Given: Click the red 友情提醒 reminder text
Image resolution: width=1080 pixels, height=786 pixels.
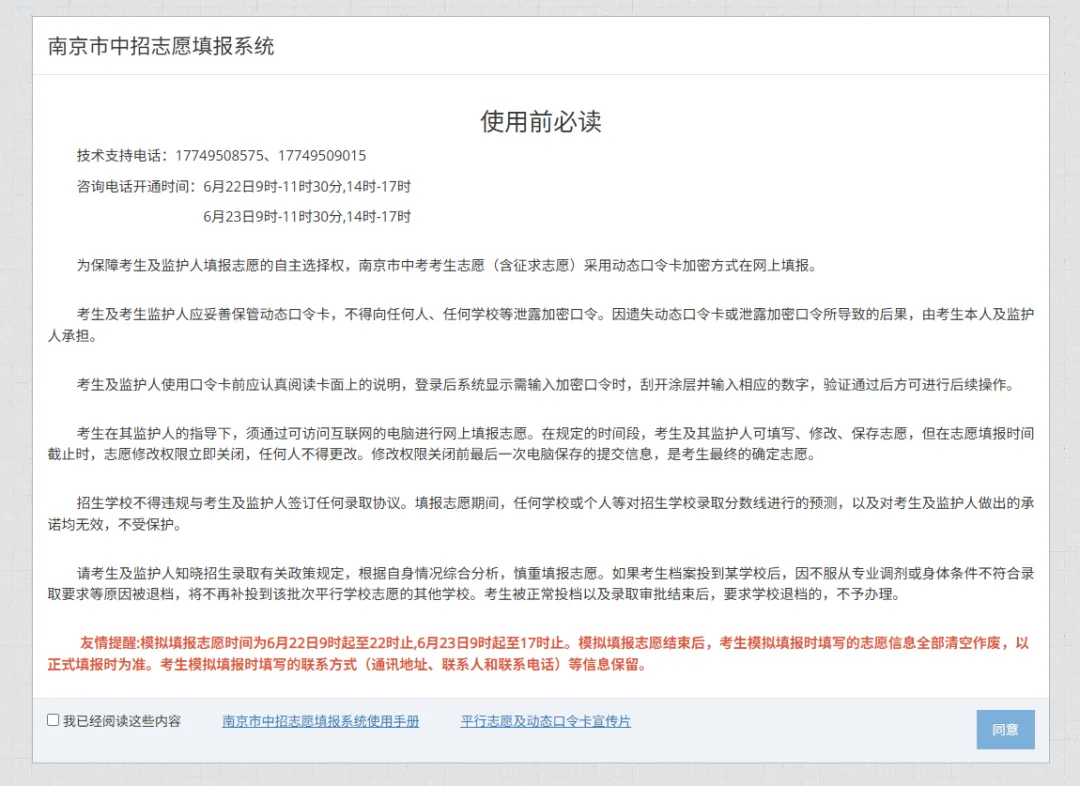Looking at the screenshot, I should point(541,654).
